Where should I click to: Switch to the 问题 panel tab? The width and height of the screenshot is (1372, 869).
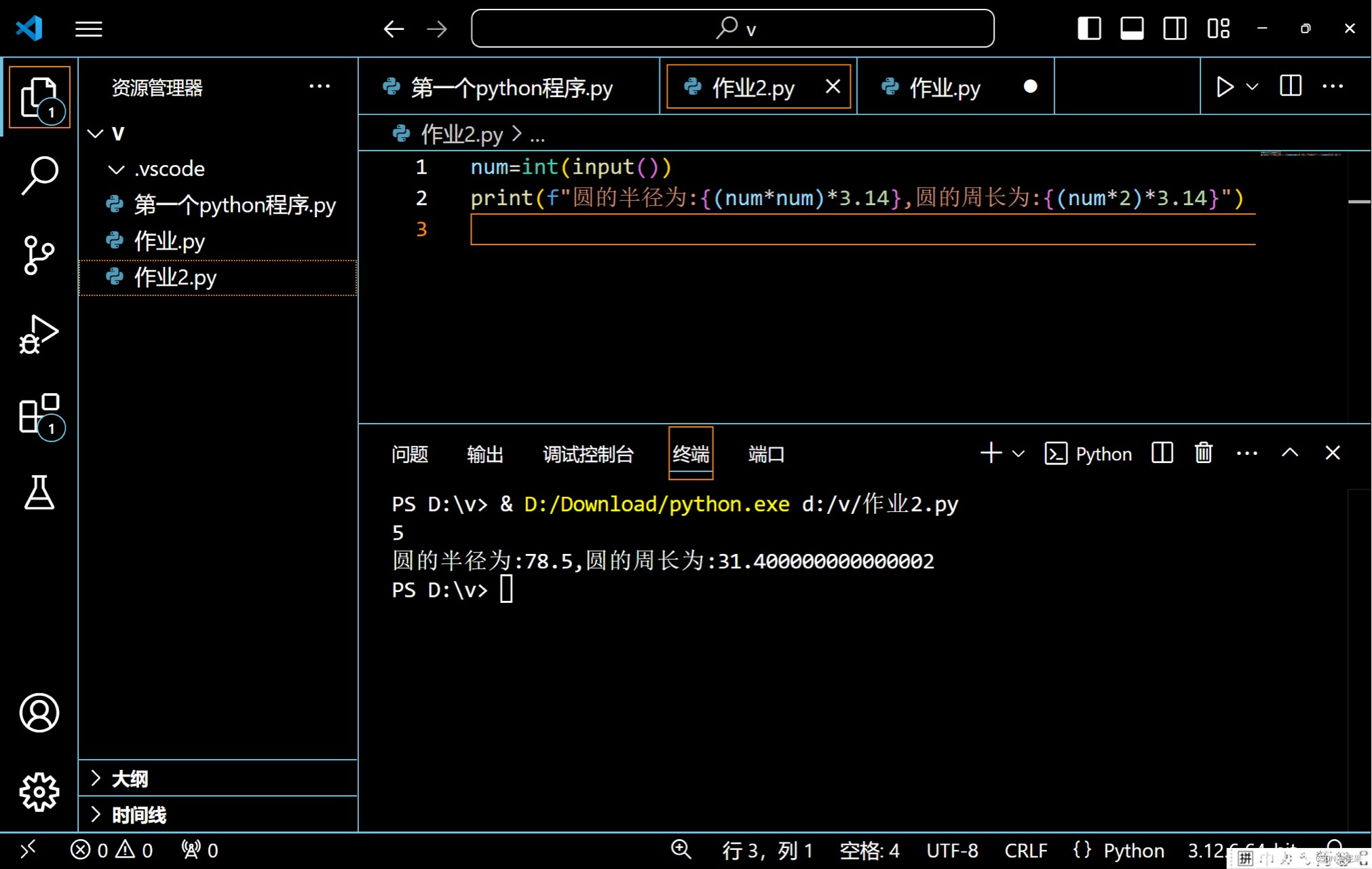tap(410, 454)
